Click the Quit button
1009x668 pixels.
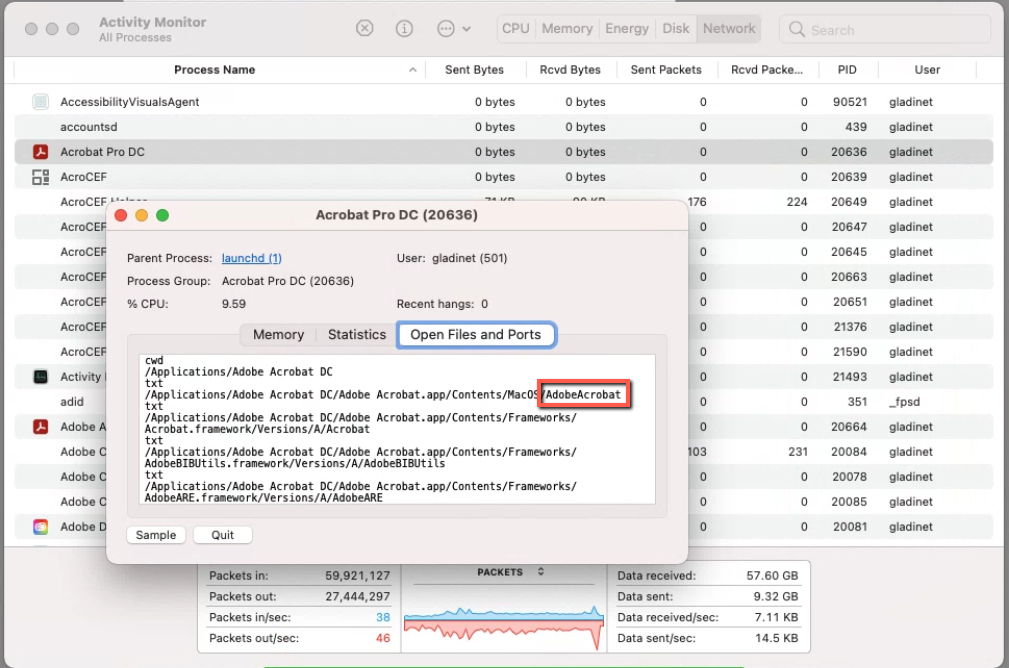point(223,535)
